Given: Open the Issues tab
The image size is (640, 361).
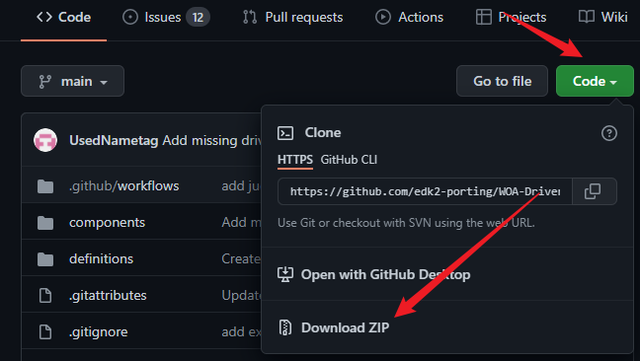Looking at the screenshot, I should [165, 18].
